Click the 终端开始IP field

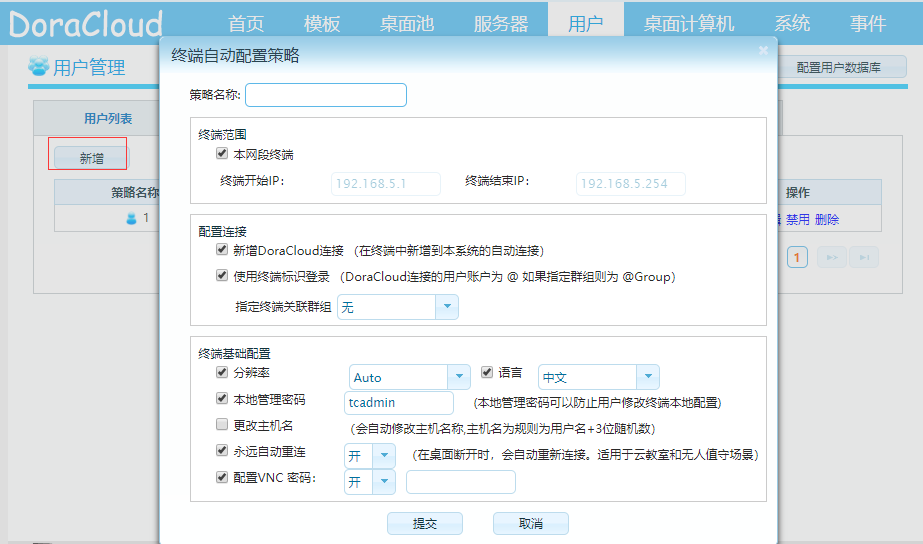(386, 184)
